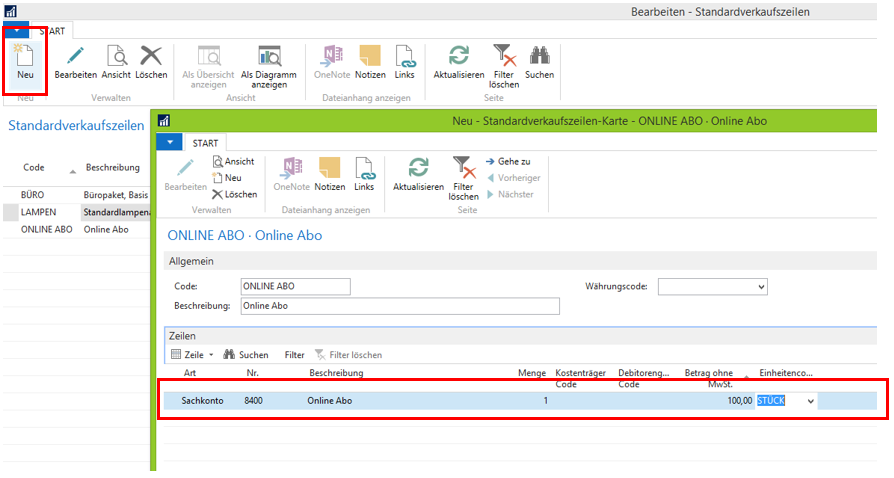Expand the Einheitencode STÜCK dropdown arrow
This screenshot has height=478, width=894.
coord(810,401)
